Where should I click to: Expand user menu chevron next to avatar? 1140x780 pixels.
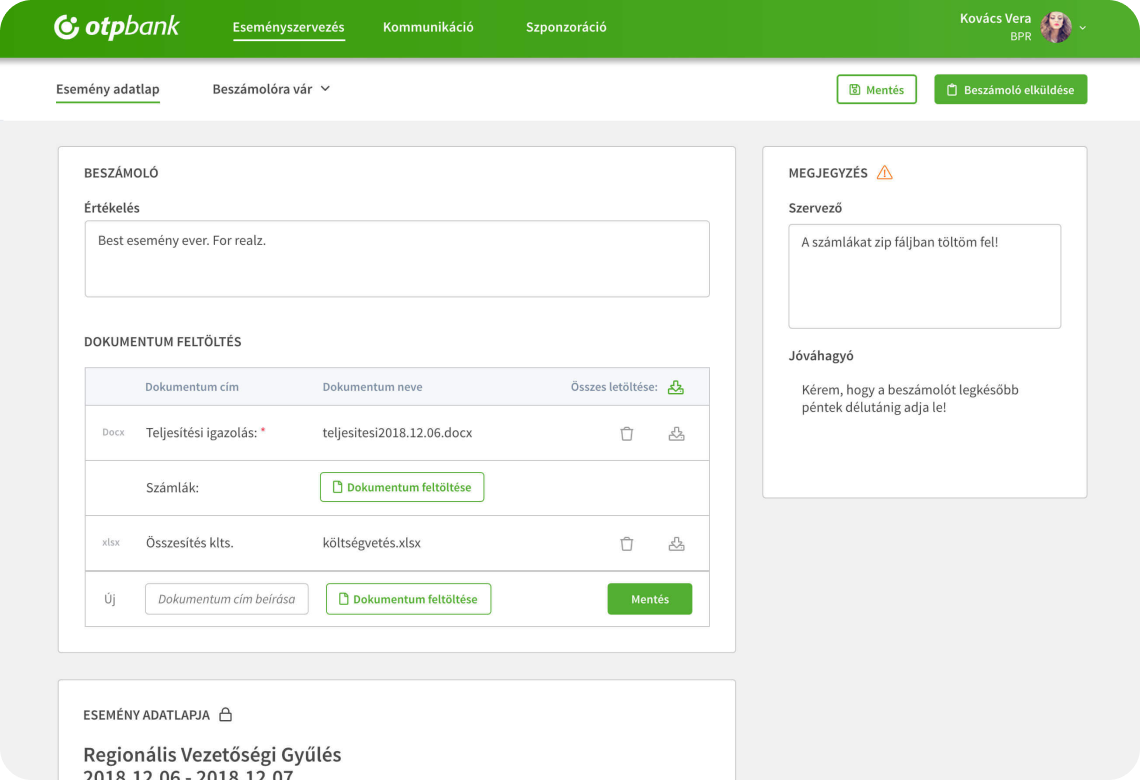1083,28
